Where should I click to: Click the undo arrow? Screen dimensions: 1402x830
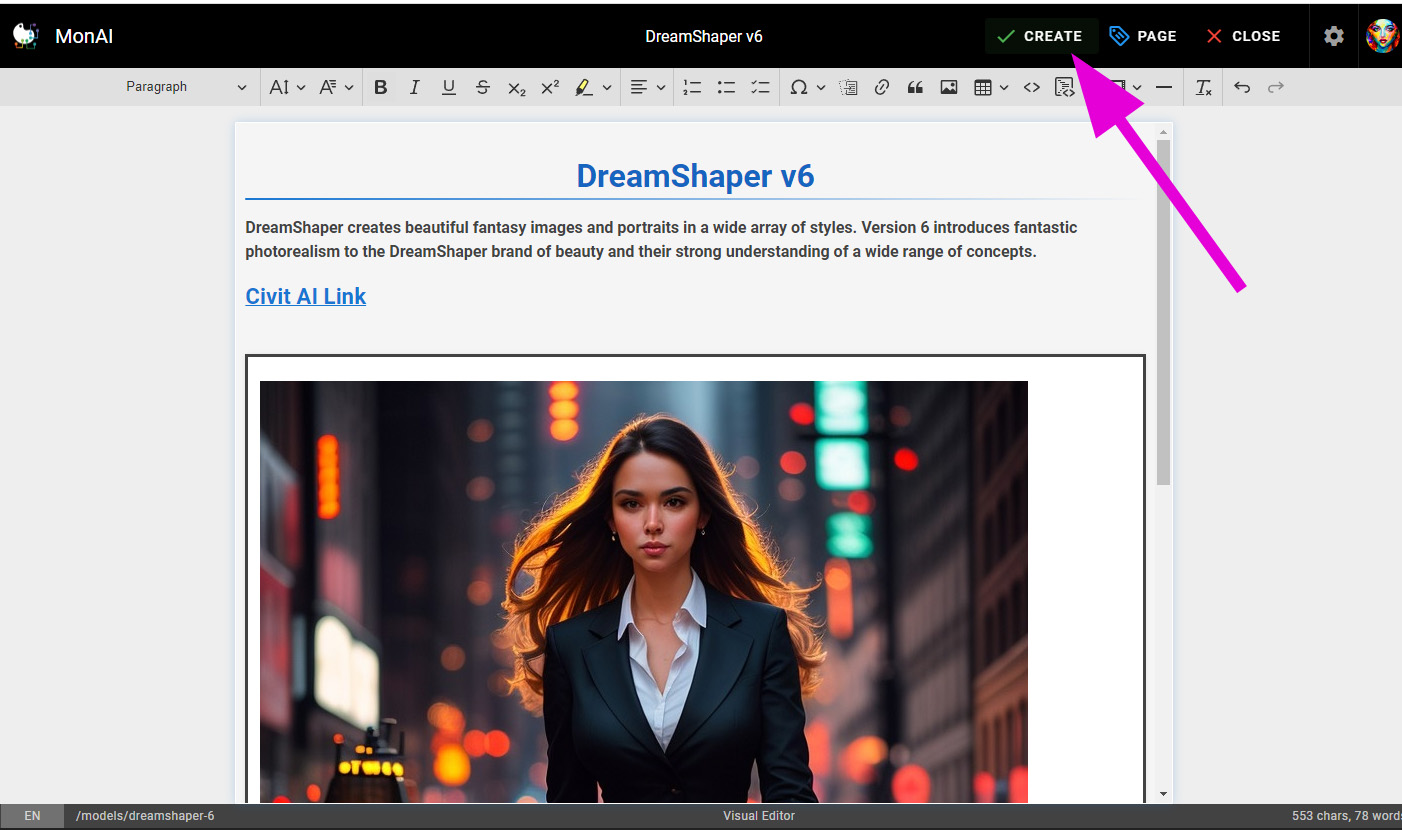(x=1241, y=87)
